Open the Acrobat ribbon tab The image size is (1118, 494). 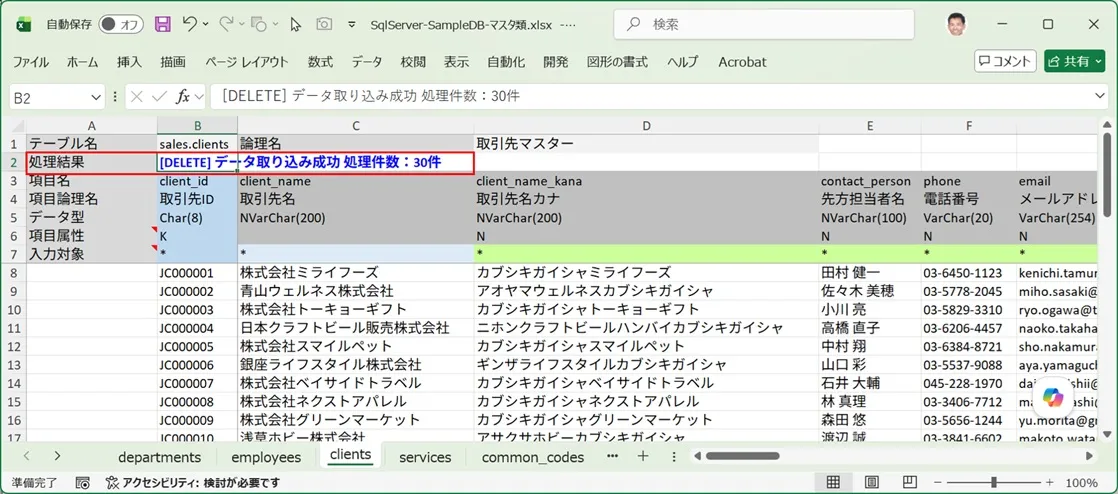click(742, 62)
